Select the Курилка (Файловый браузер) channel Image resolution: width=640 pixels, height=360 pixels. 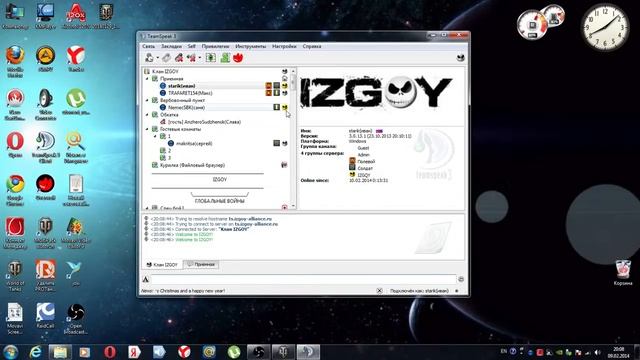click(192, 165)
